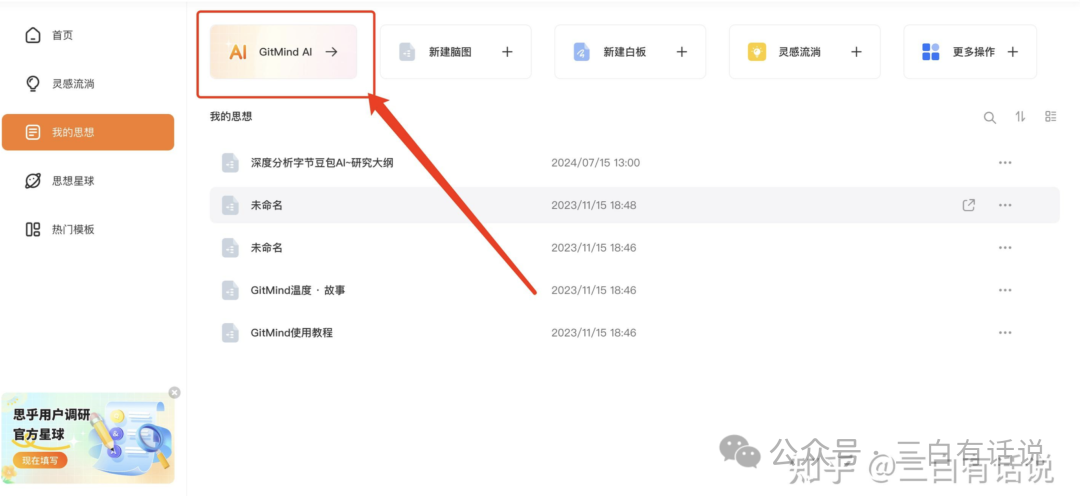Open the sort order icon
1080x496 pixels.
(x=1020, y=117)
